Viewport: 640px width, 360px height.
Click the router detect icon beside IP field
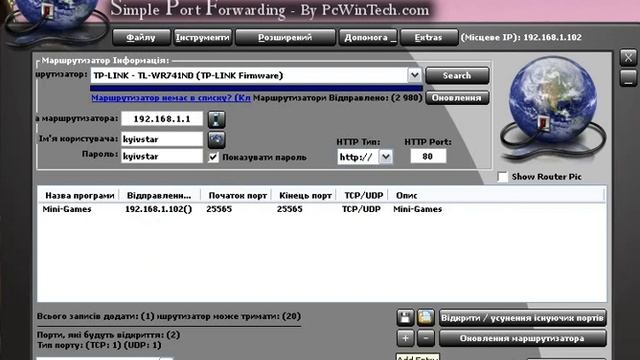pyautogui.click(x=216, y=119)
